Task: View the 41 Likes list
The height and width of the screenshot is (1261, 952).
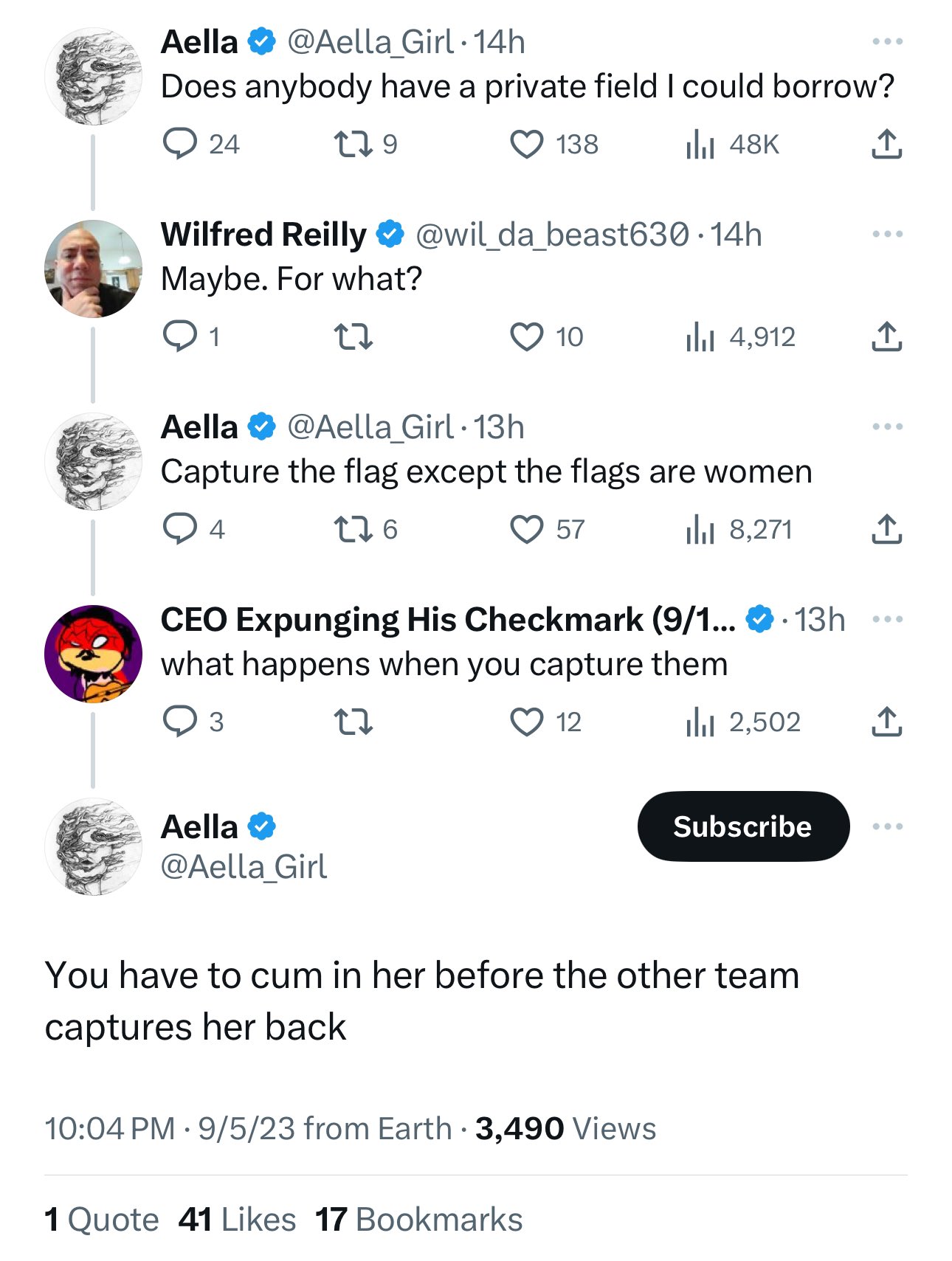Action: (237, 1220)
